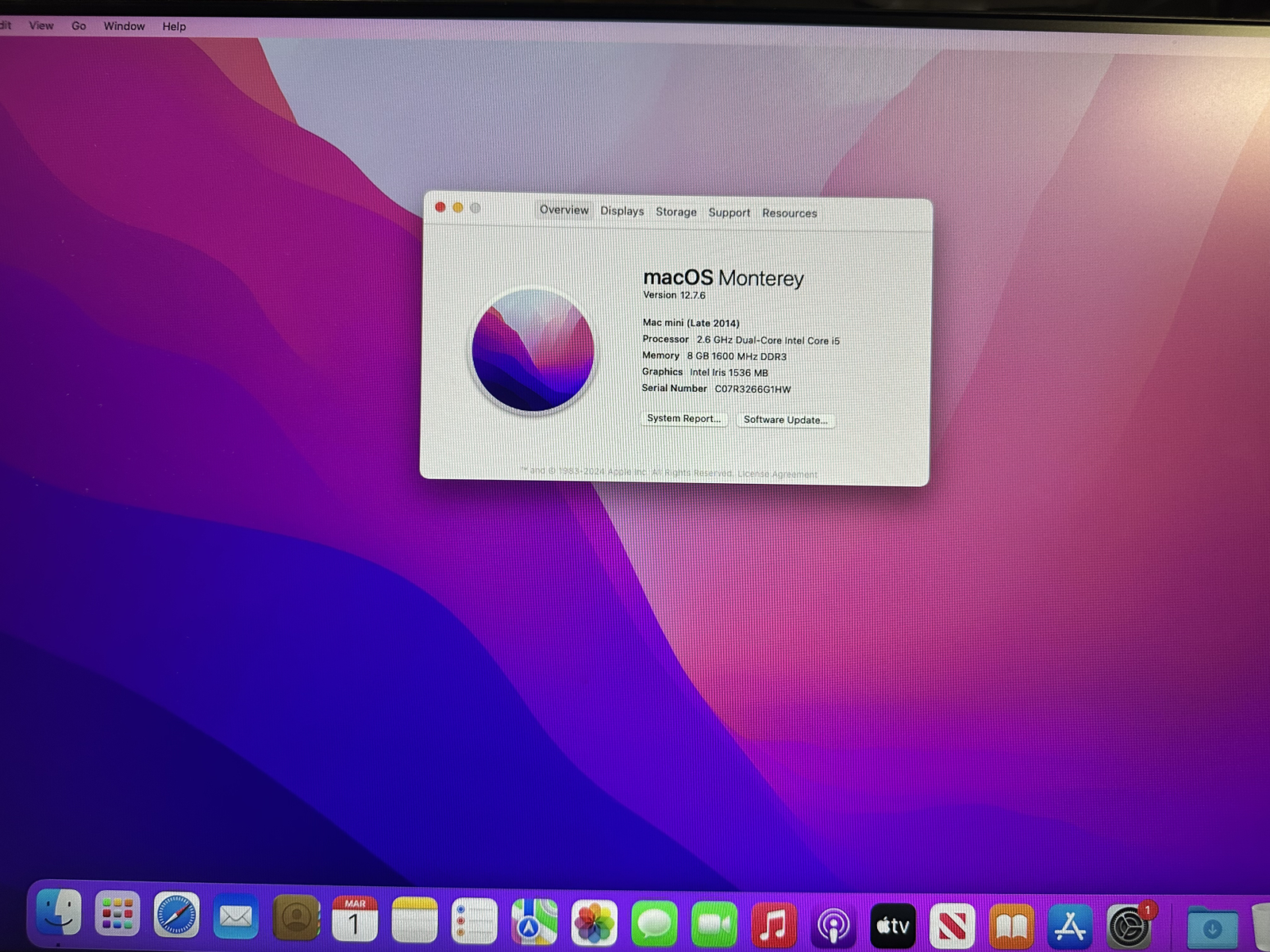Click the Version 12.7.6 text

(674, 295)
